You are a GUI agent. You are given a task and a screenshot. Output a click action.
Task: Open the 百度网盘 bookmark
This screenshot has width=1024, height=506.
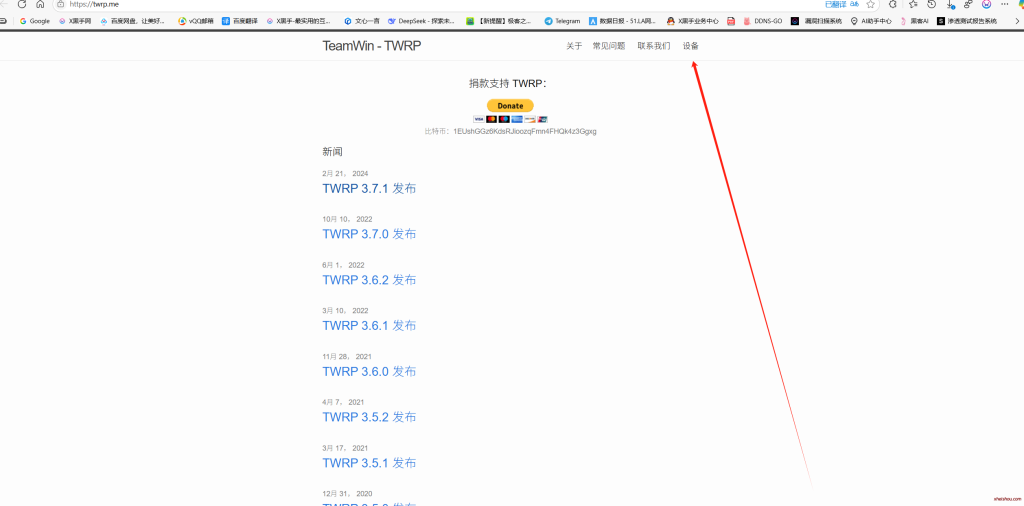coord(133,21)
